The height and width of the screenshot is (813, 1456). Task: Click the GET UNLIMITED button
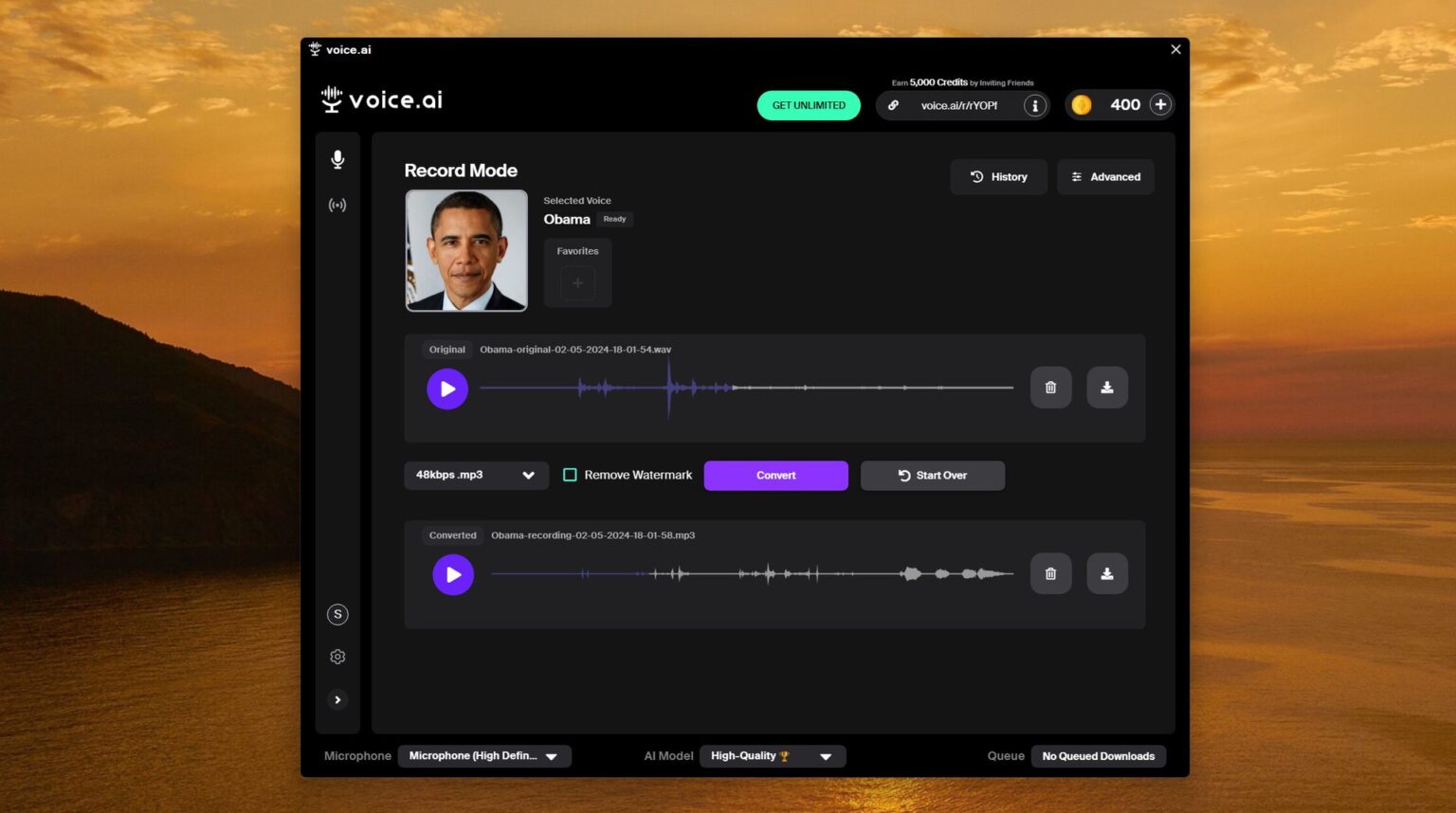pos(808,105)
